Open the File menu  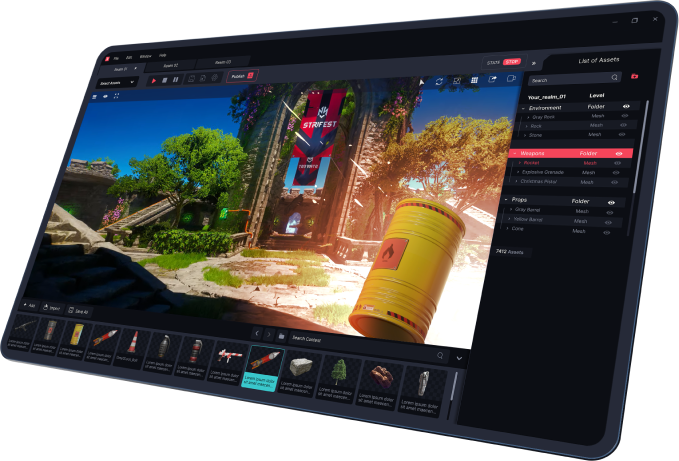point(116,58)
